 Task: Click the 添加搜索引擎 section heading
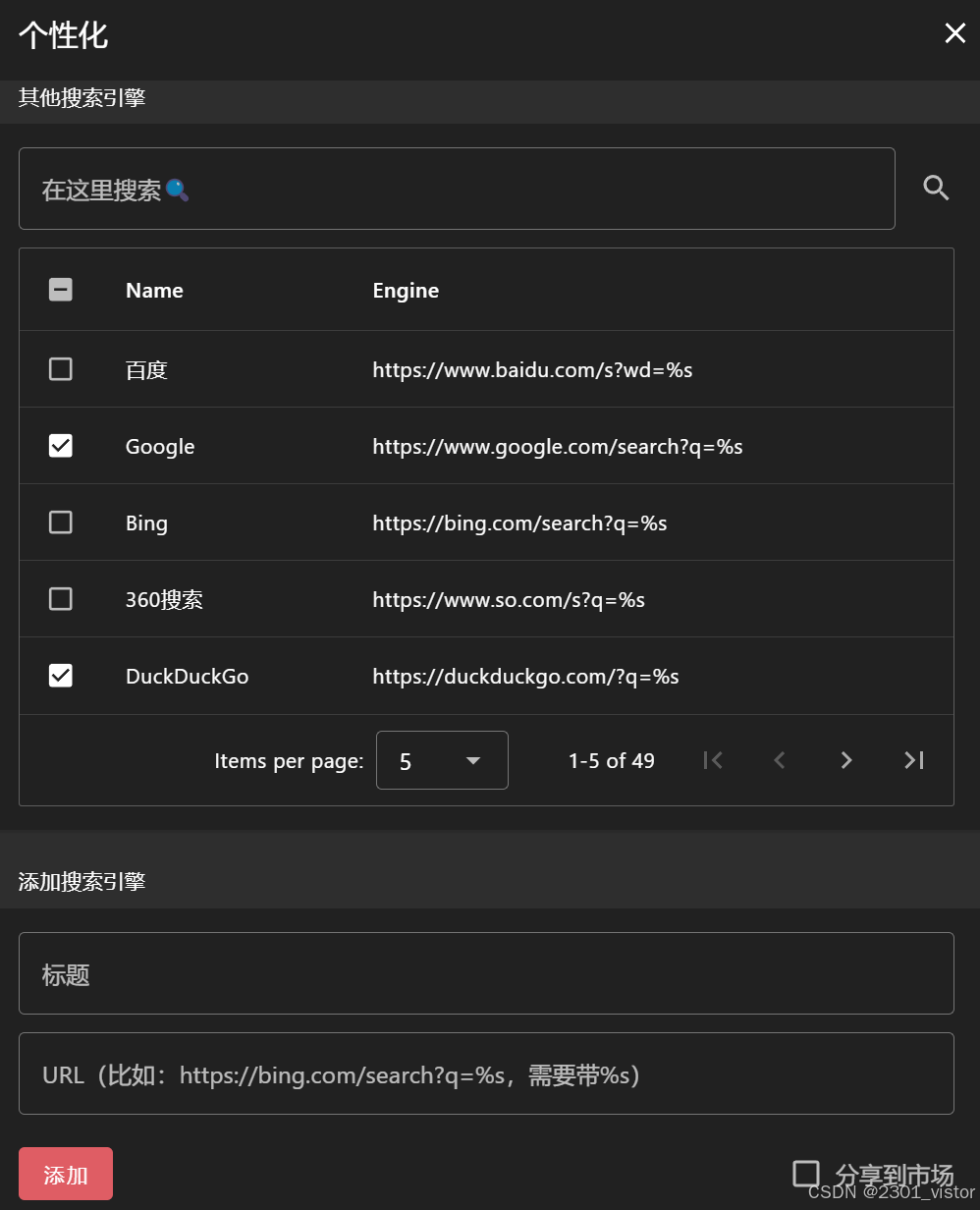[82, 882]
